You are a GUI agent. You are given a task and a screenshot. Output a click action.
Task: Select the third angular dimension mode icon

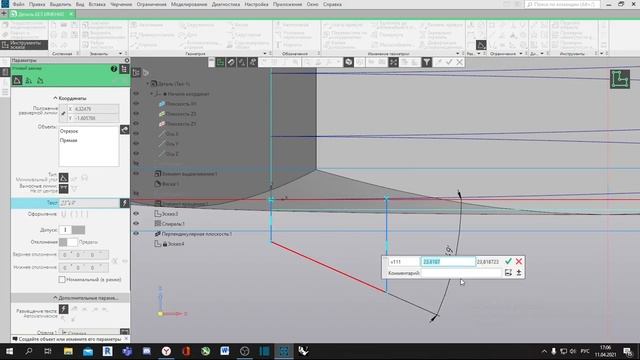coord(40,80)
